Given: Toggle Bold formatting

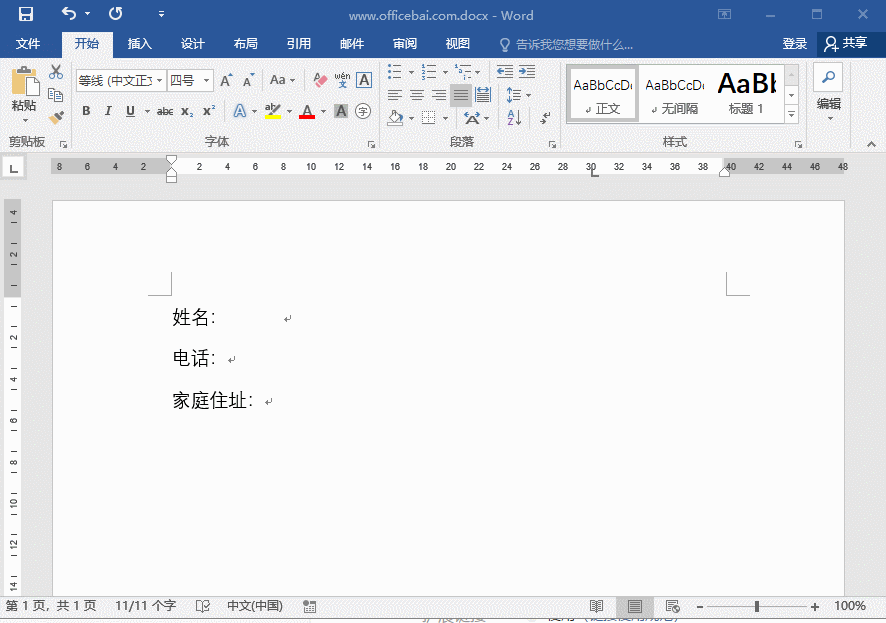Looking at the screenshot, I should pos(86,111).
